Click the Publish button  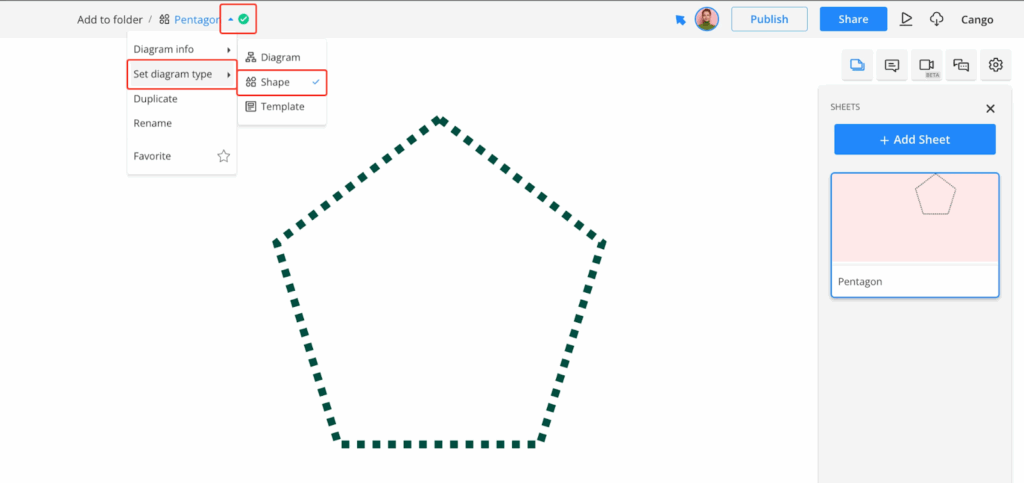tap(769, 19)
